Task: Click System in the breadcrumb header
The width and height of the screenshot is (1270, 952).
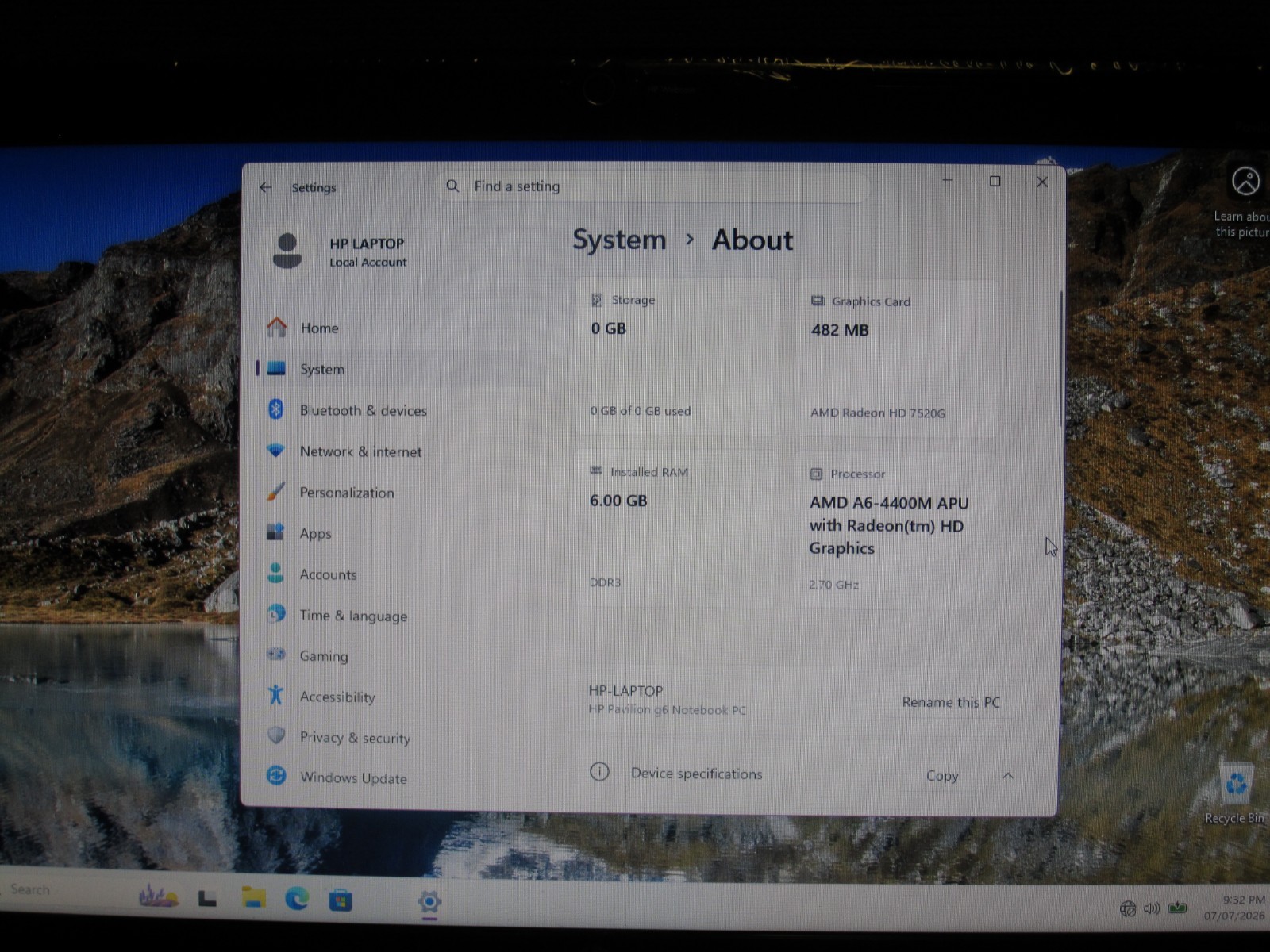Action: (x=619, y=240)
